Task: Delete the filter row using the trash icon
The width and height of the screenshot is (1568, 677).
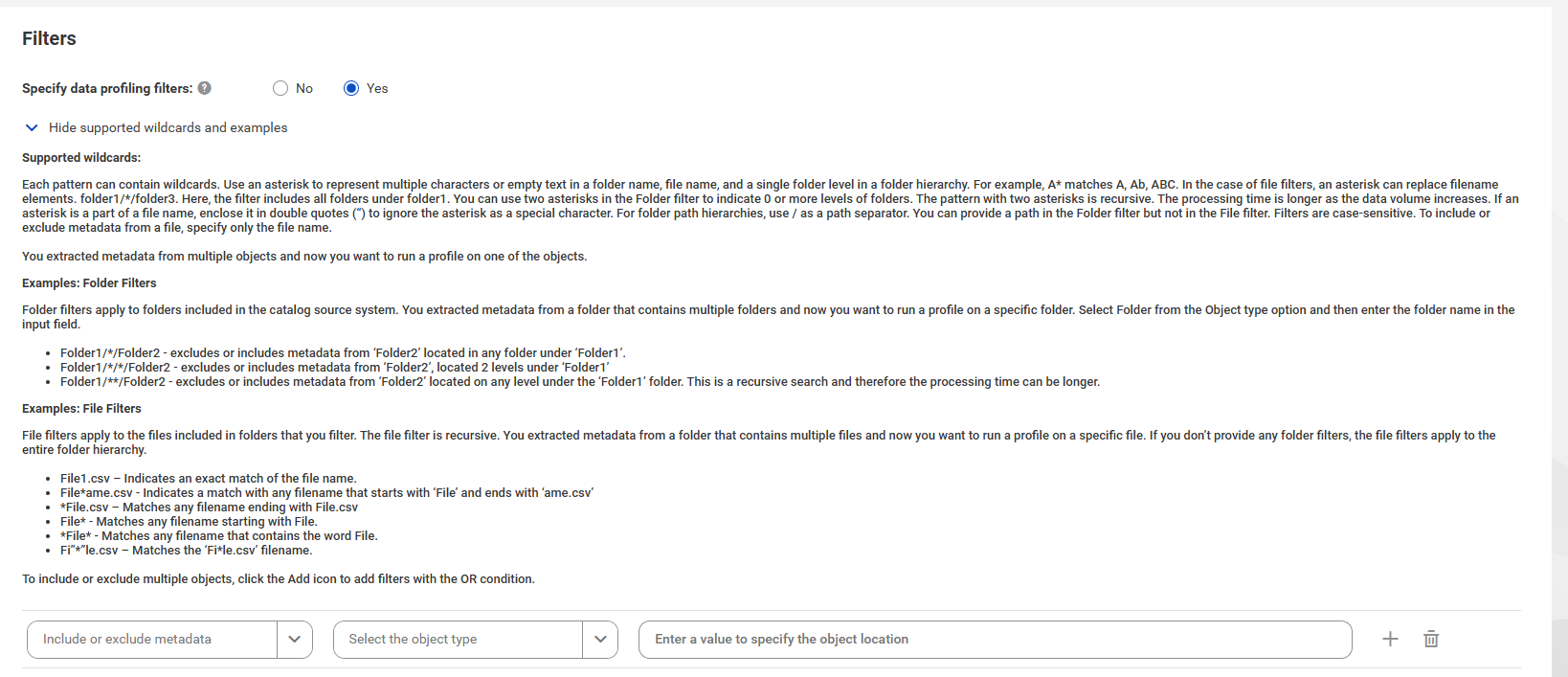Action: (1431, 639)
